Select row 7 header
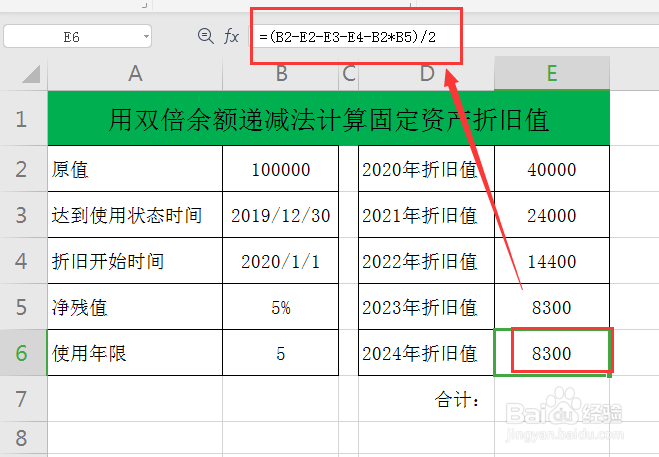Image resolution: width=659 pixels, height=457 pixels. 24,399
